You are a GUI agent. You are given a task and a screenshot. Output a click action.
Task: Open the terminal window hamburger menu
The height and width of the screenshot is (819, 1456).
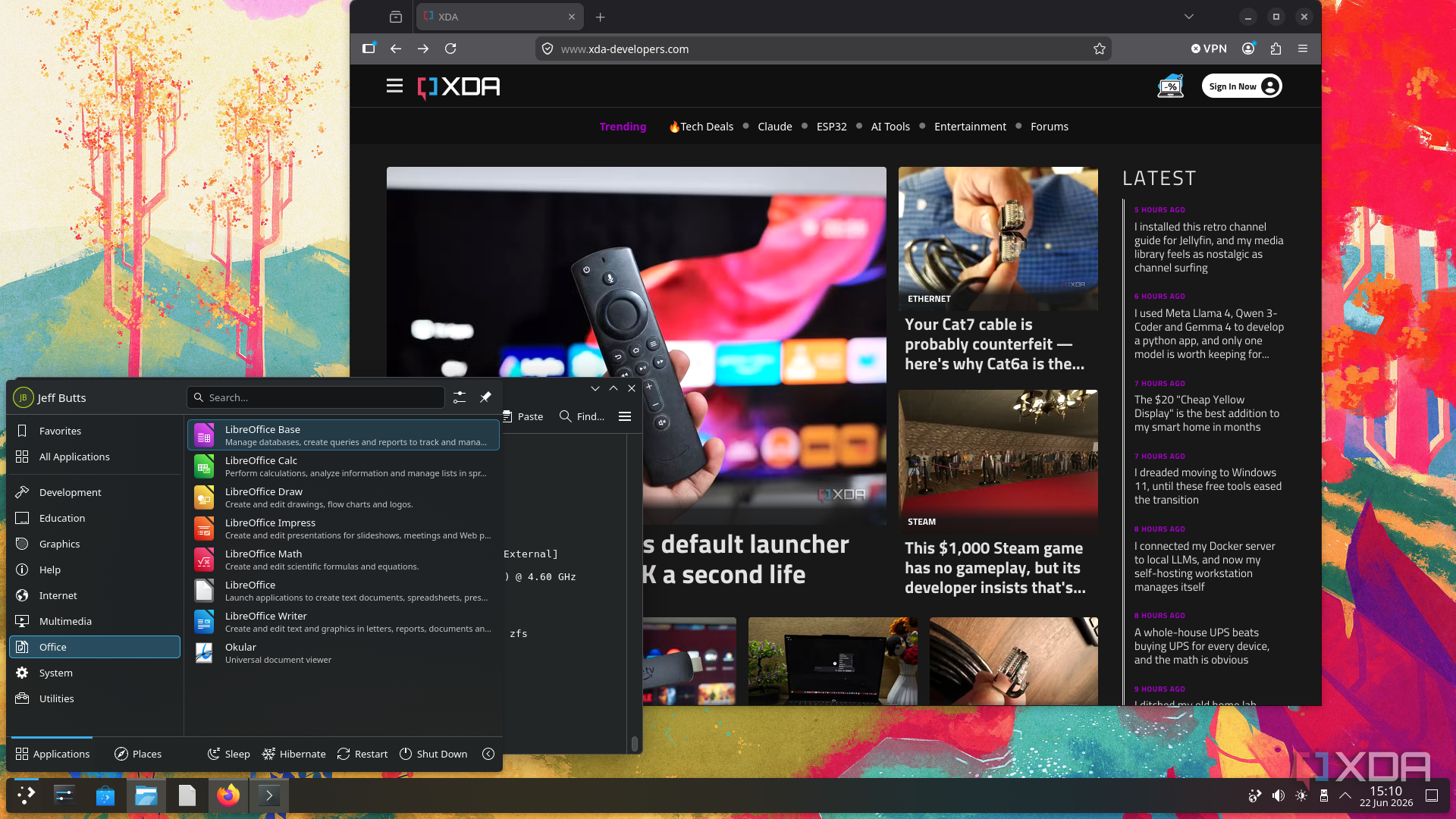625,416
